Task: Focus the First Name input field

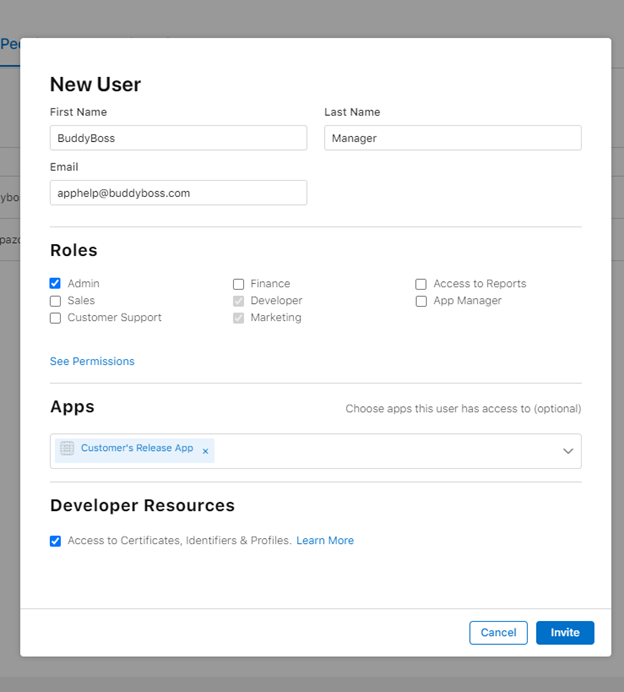Action: [178, 138]
